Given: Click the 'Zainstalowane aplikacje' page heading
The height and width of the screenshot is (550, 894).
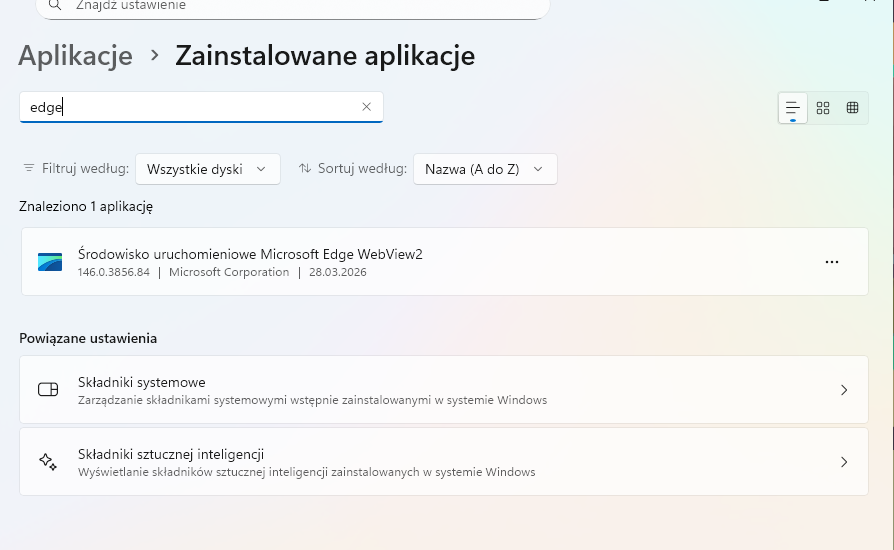Looking at the screenshot, I should tap(325, 56).
